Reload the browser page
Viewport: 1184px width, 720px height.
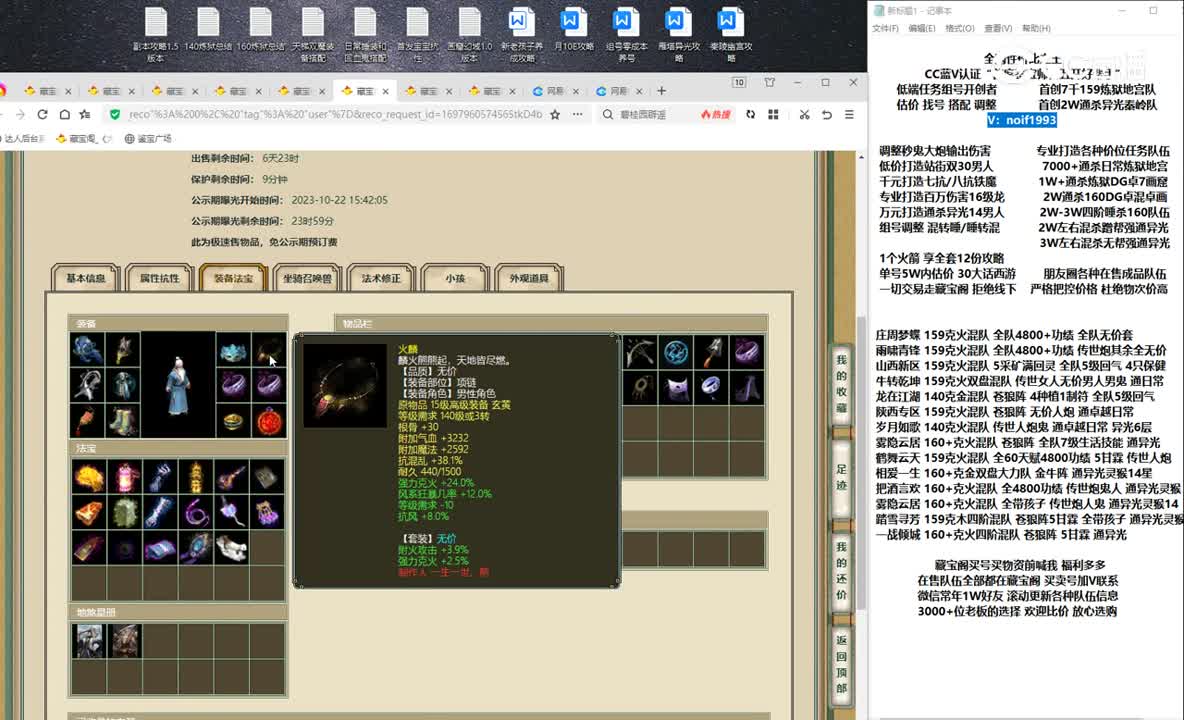pyautogui.click(x=42, y=114)
